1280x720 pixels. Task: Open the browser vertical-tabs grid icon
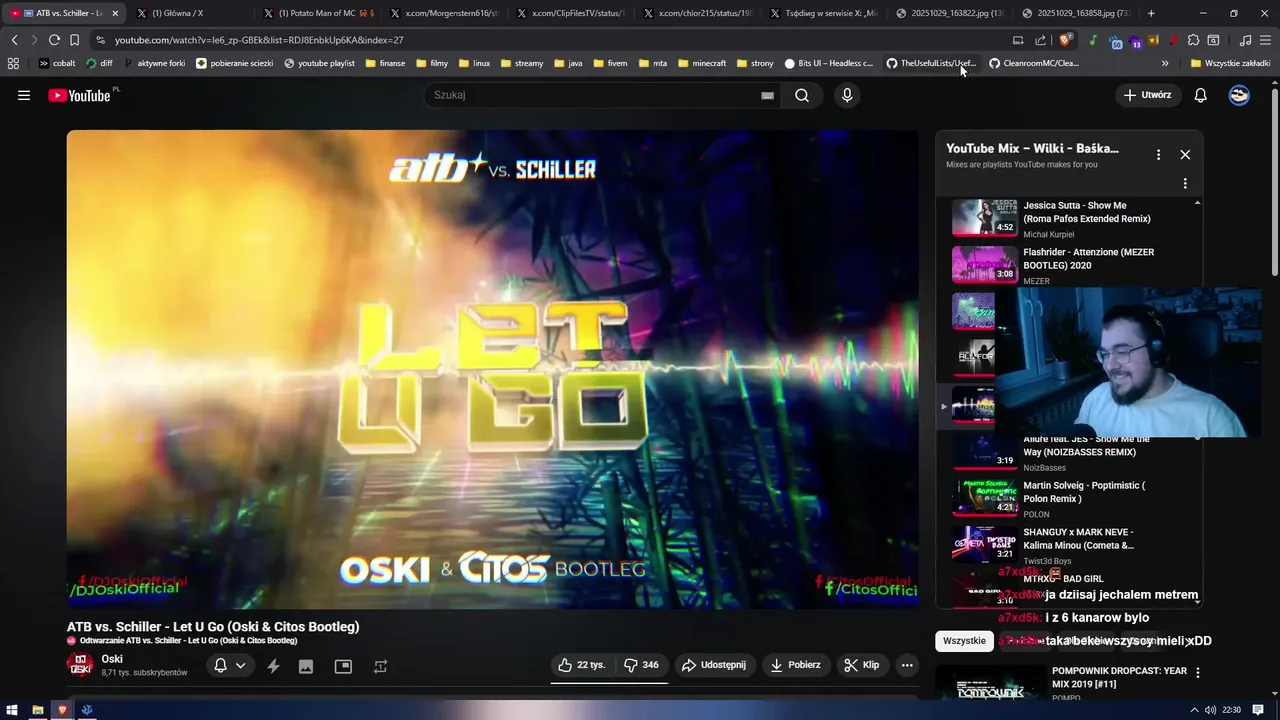click(x=13, y=63)
